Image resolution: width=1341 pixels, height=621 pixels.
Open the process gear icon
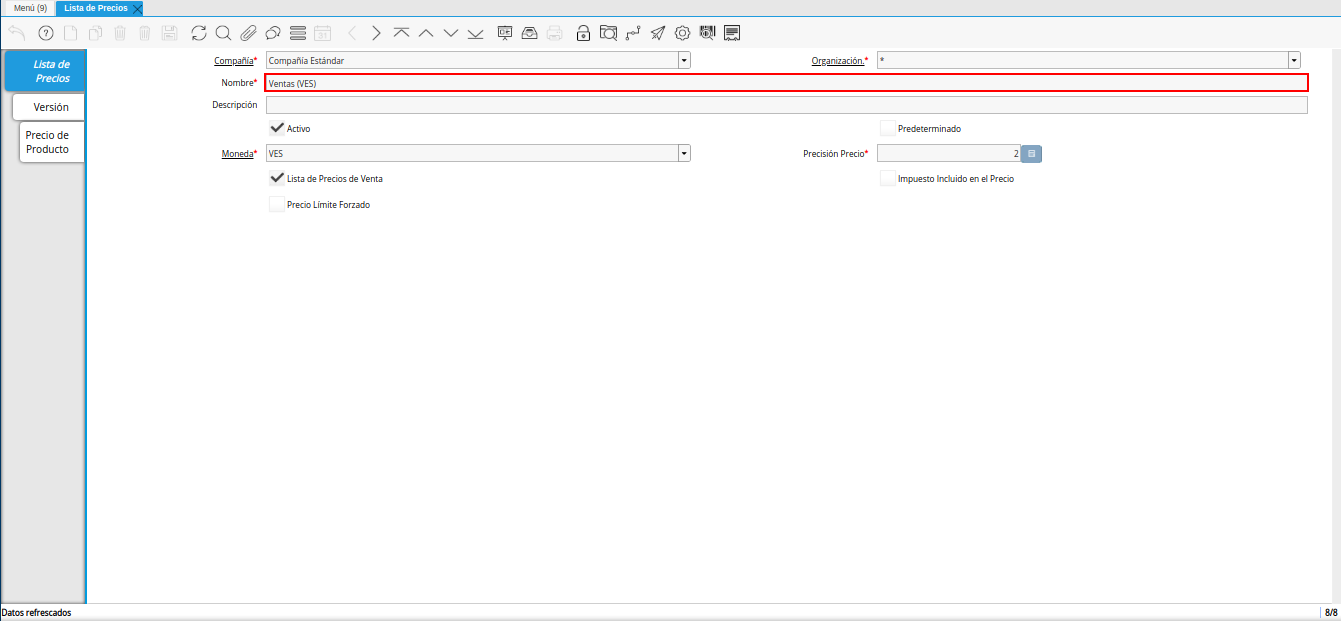pyautogui.click(x=682, y=33)
